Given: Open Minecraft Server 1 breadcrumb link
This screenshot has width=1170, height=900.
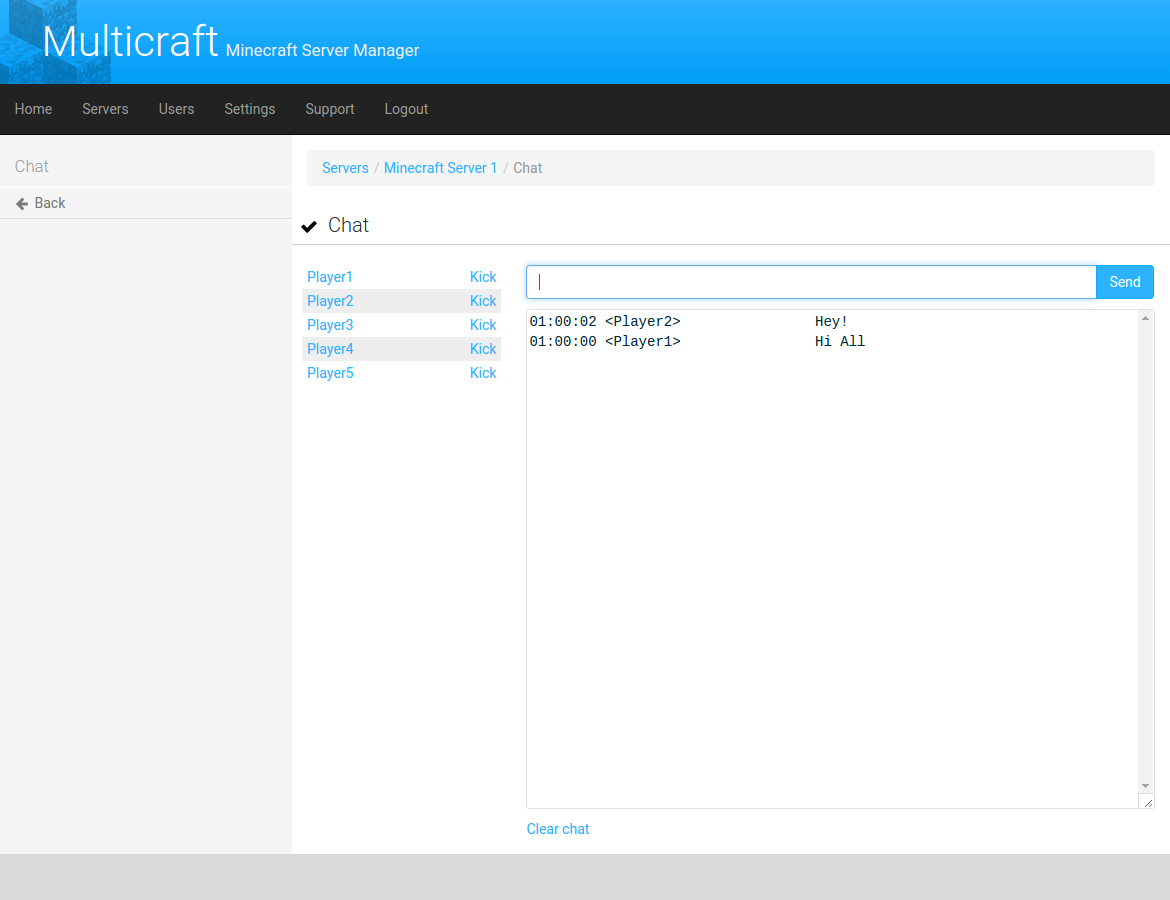Looking at the screenshot, I should [440, 168].
